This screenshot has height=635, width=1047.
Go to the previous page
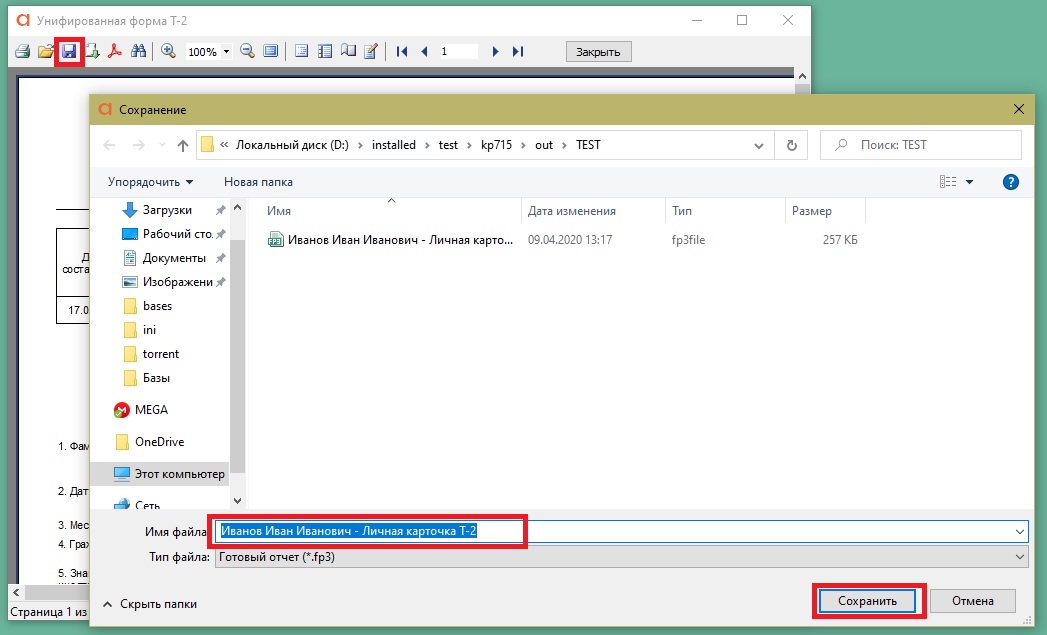424,51
